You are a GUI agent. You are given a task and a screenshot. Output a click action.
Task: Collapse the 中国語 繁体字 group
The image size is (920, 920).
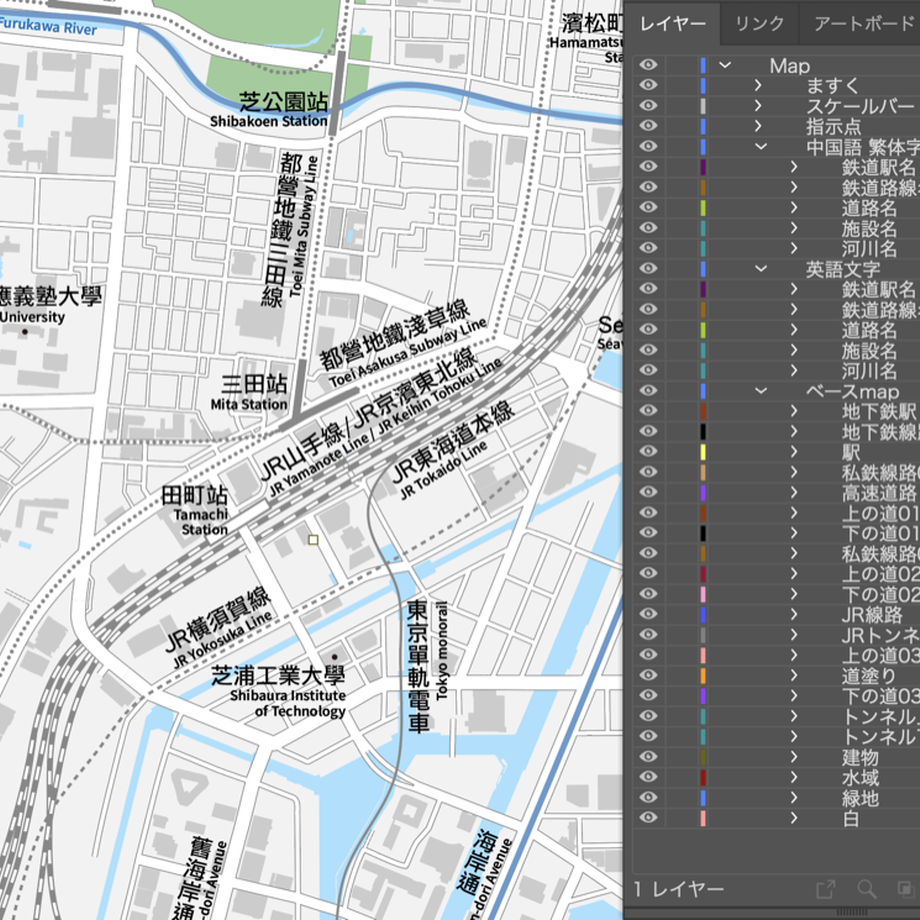761,146
